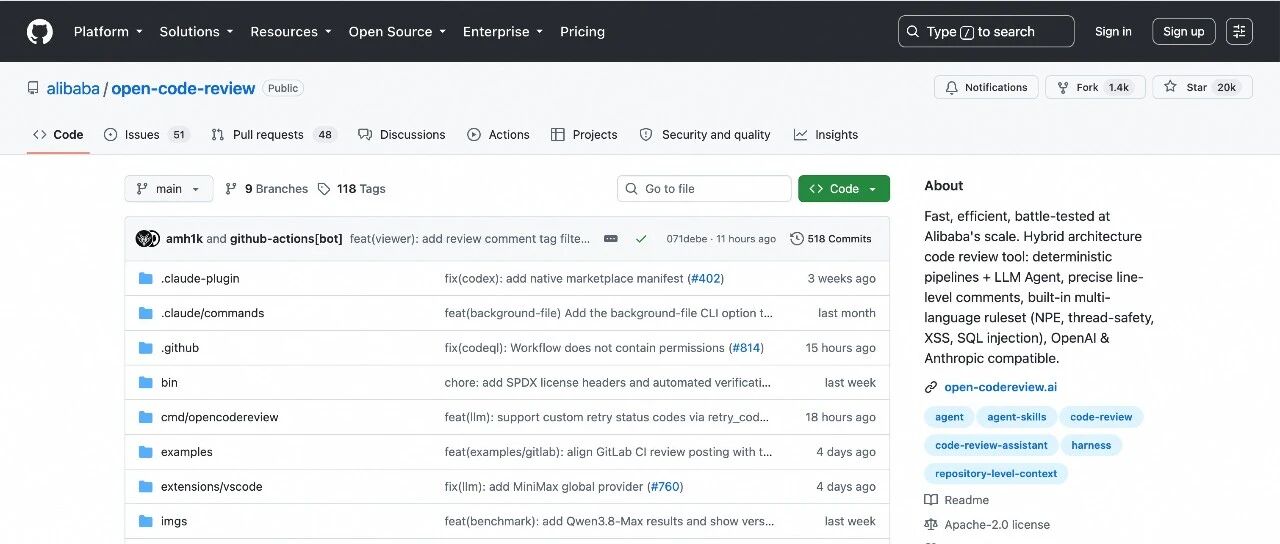Select the harness topic tag

[1091, 445]
